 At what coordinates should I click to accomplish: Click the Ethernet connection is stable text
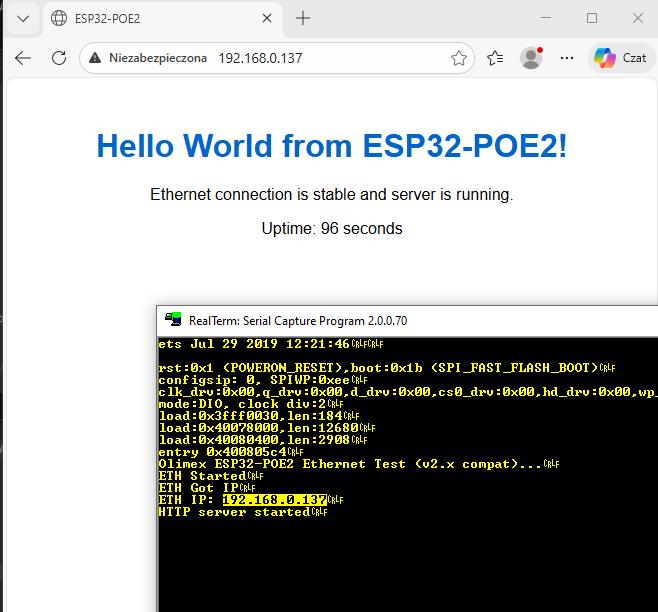[x=332, y=195]
